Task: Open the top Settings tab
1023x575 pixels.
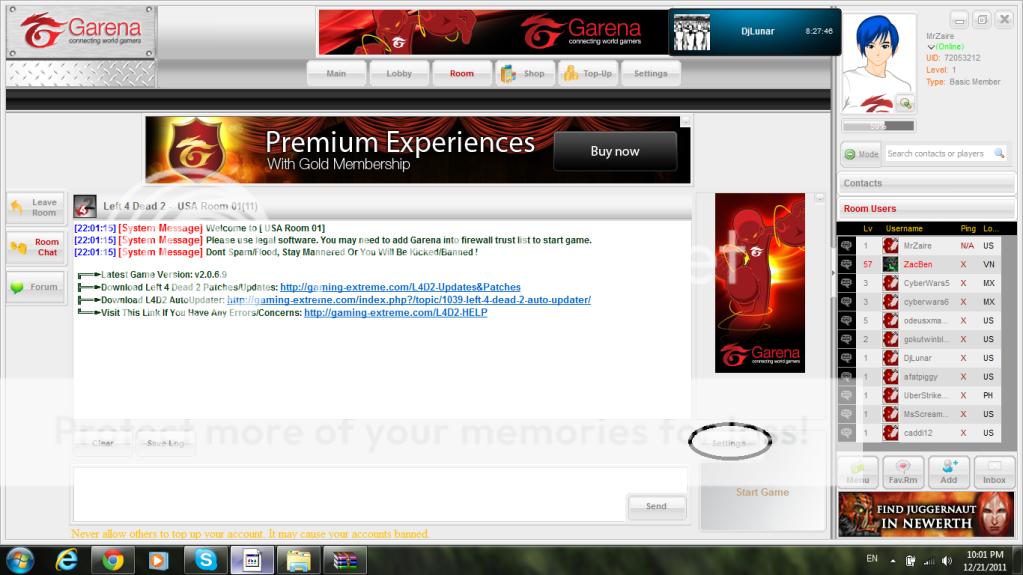Action: click(650, 73)
